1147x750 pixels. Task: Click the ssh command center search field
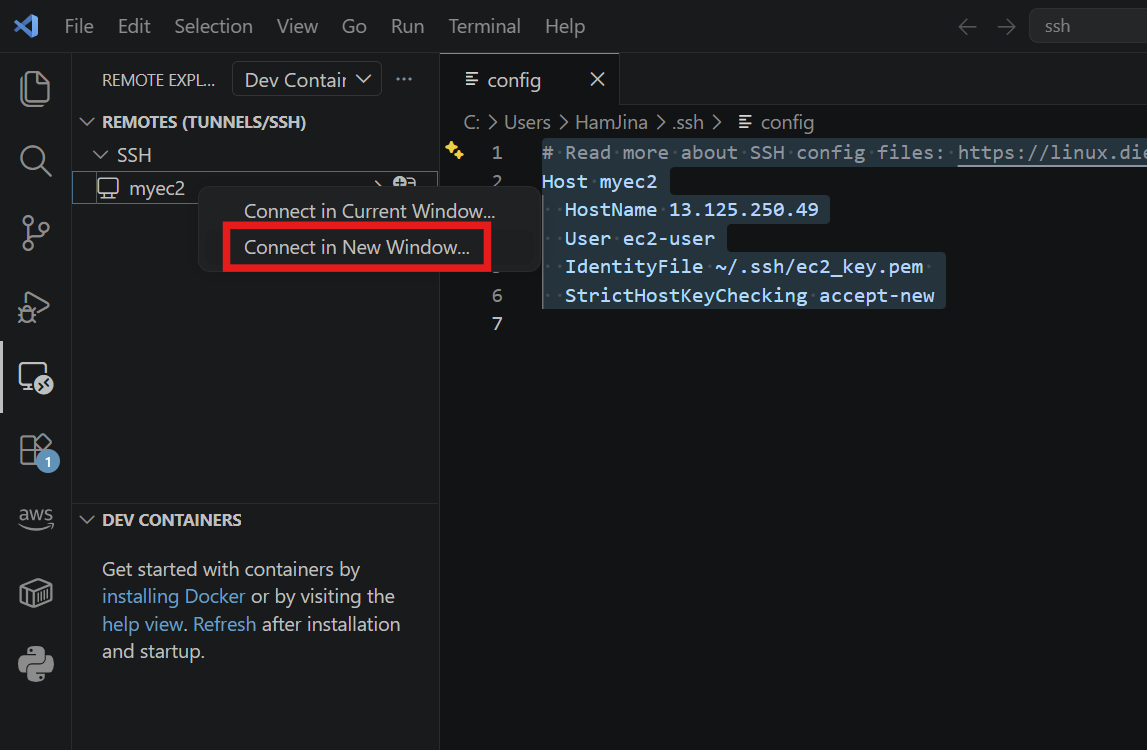point(1088,26)
